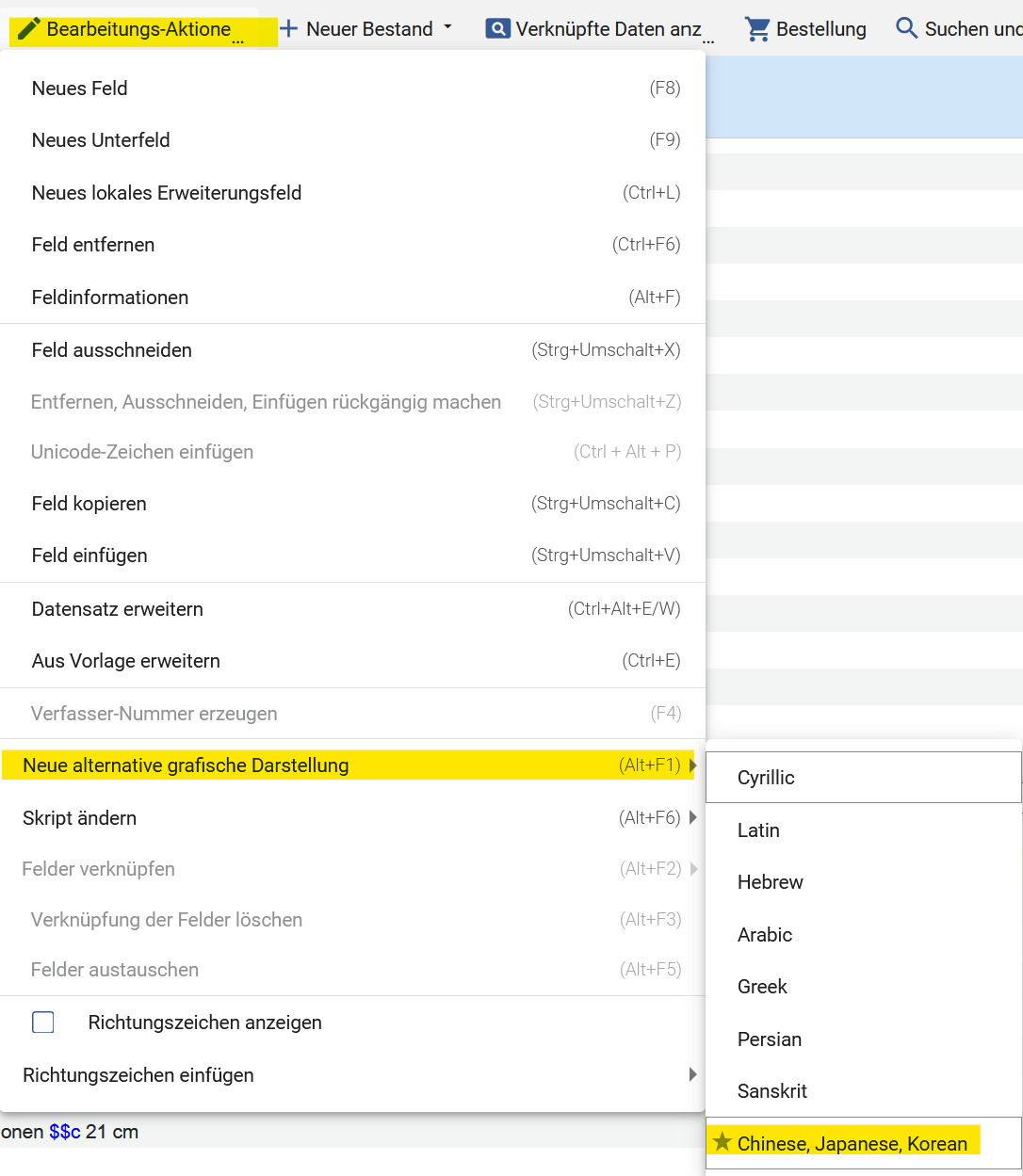1023x1176 pixels.
Task: Click Feld kopieren entry
Action: (x=89, y=504)
